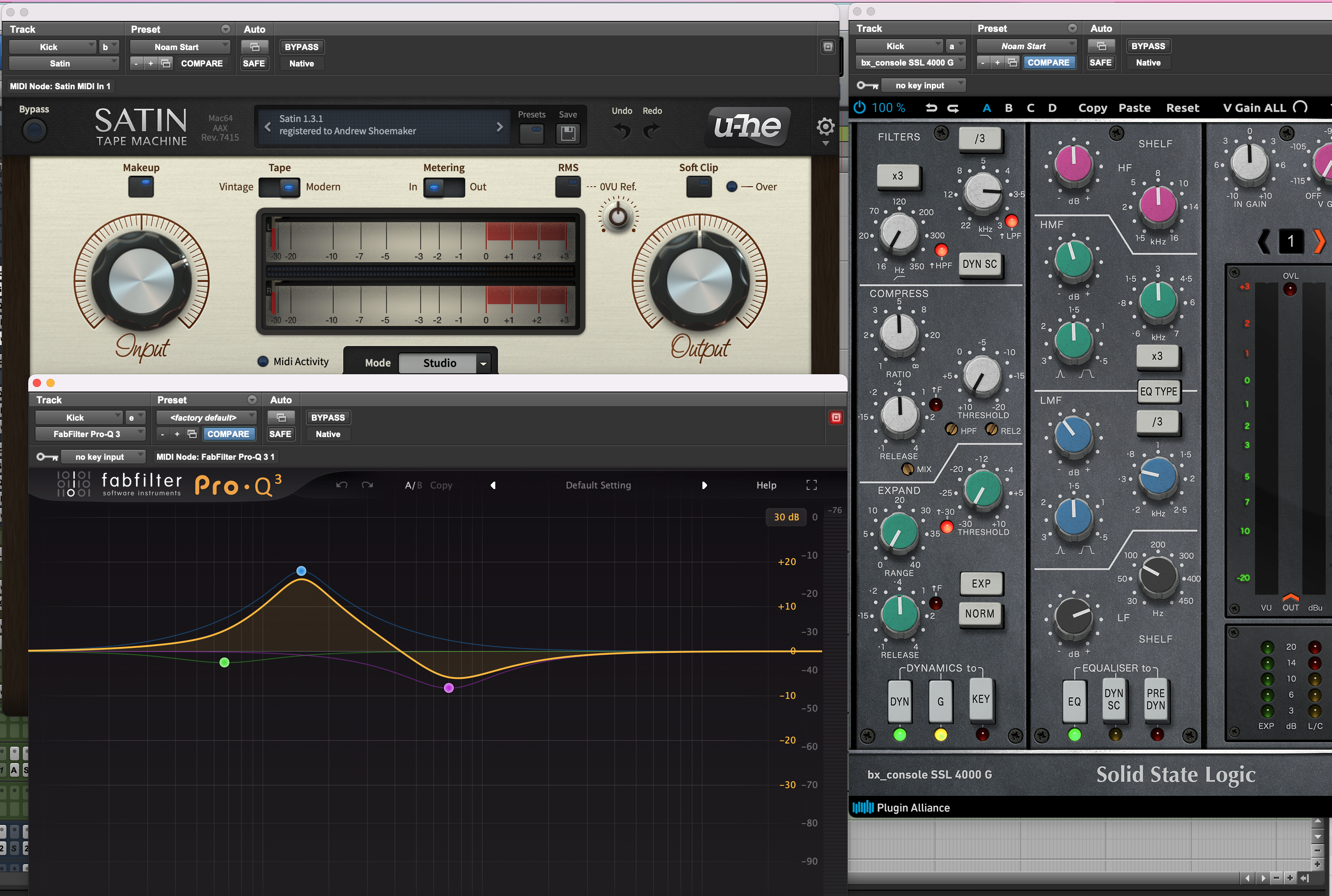This screenshot has width=1332, height=896.
Task: Toggle SSL DYN SC filter button
Action: click(980, 264)
